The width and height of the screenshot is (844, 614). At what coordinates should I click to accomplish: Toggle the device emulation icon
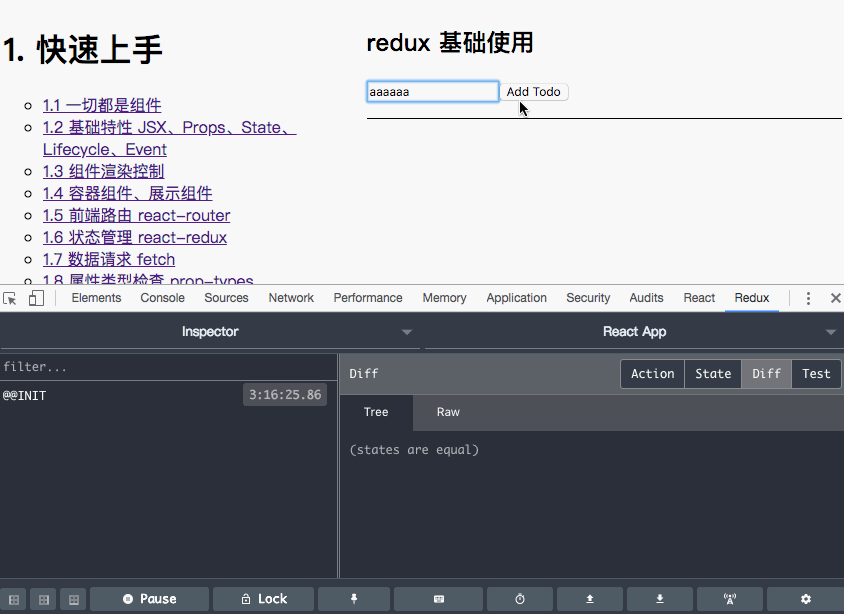pos(35,297)
